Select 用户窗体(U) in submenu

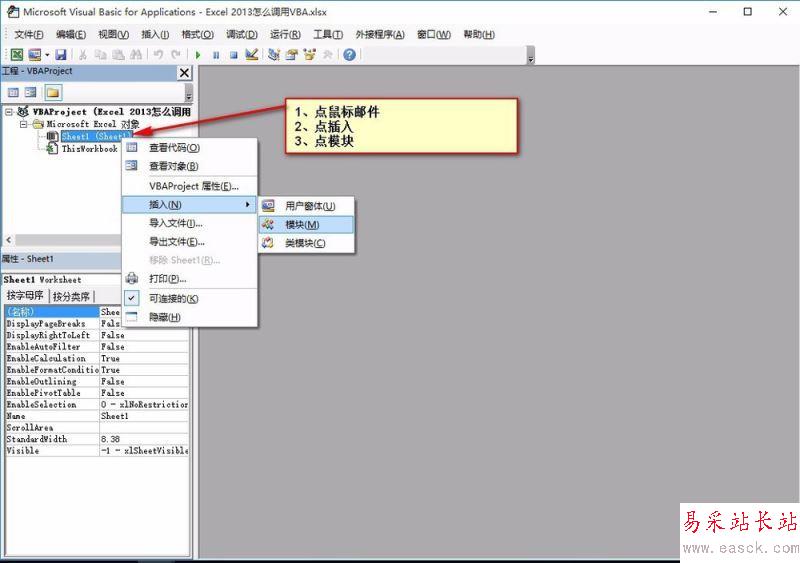pos(306,206)
